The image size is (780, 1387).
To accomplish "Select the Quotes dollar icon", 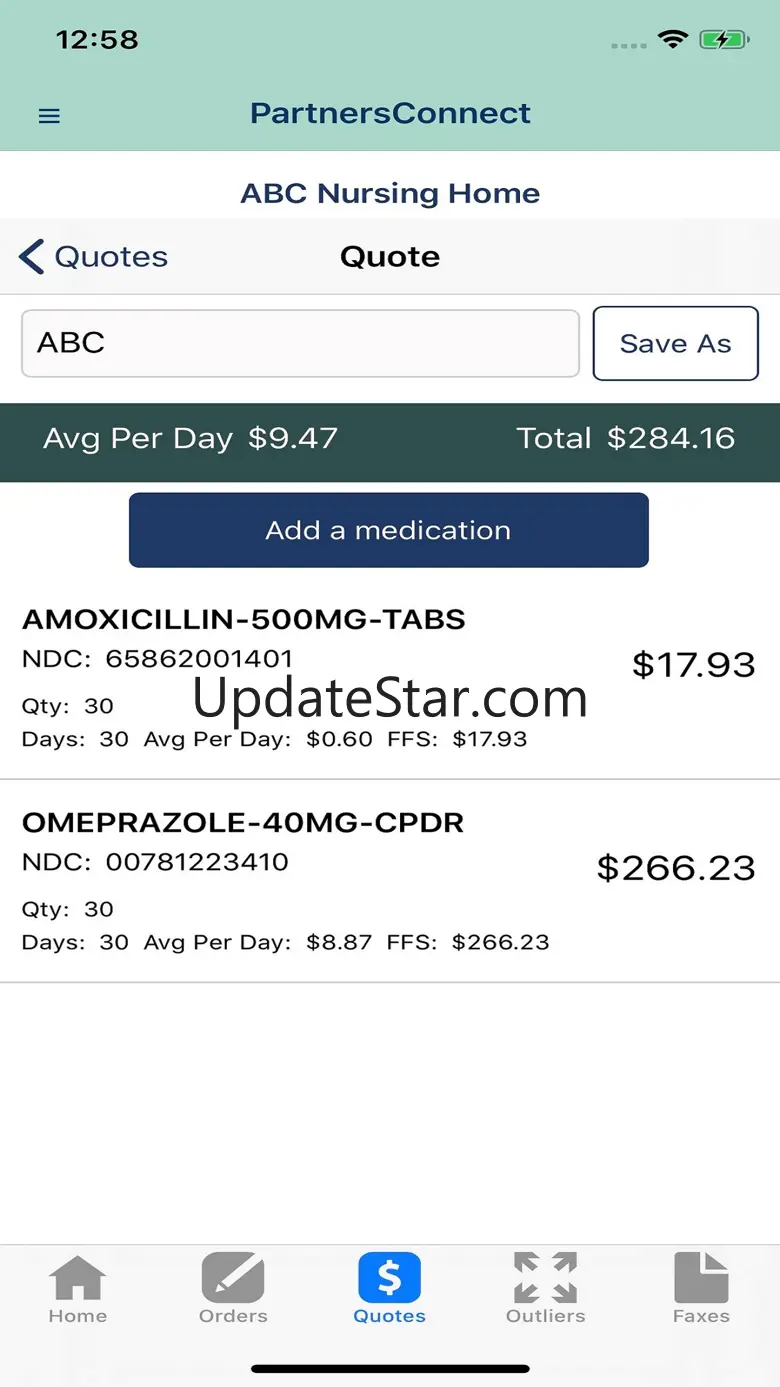I will 390,1278.
